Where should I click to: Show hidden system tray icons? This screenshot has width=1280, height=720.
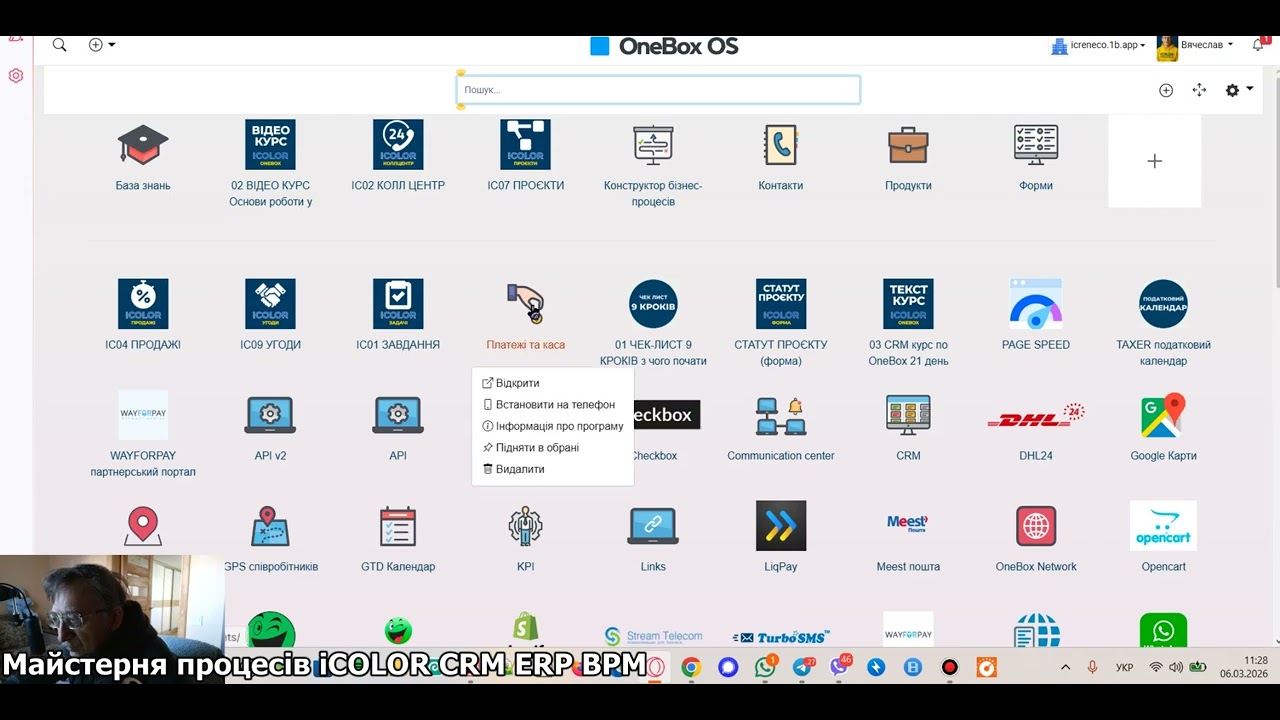tap(1065, 667)
